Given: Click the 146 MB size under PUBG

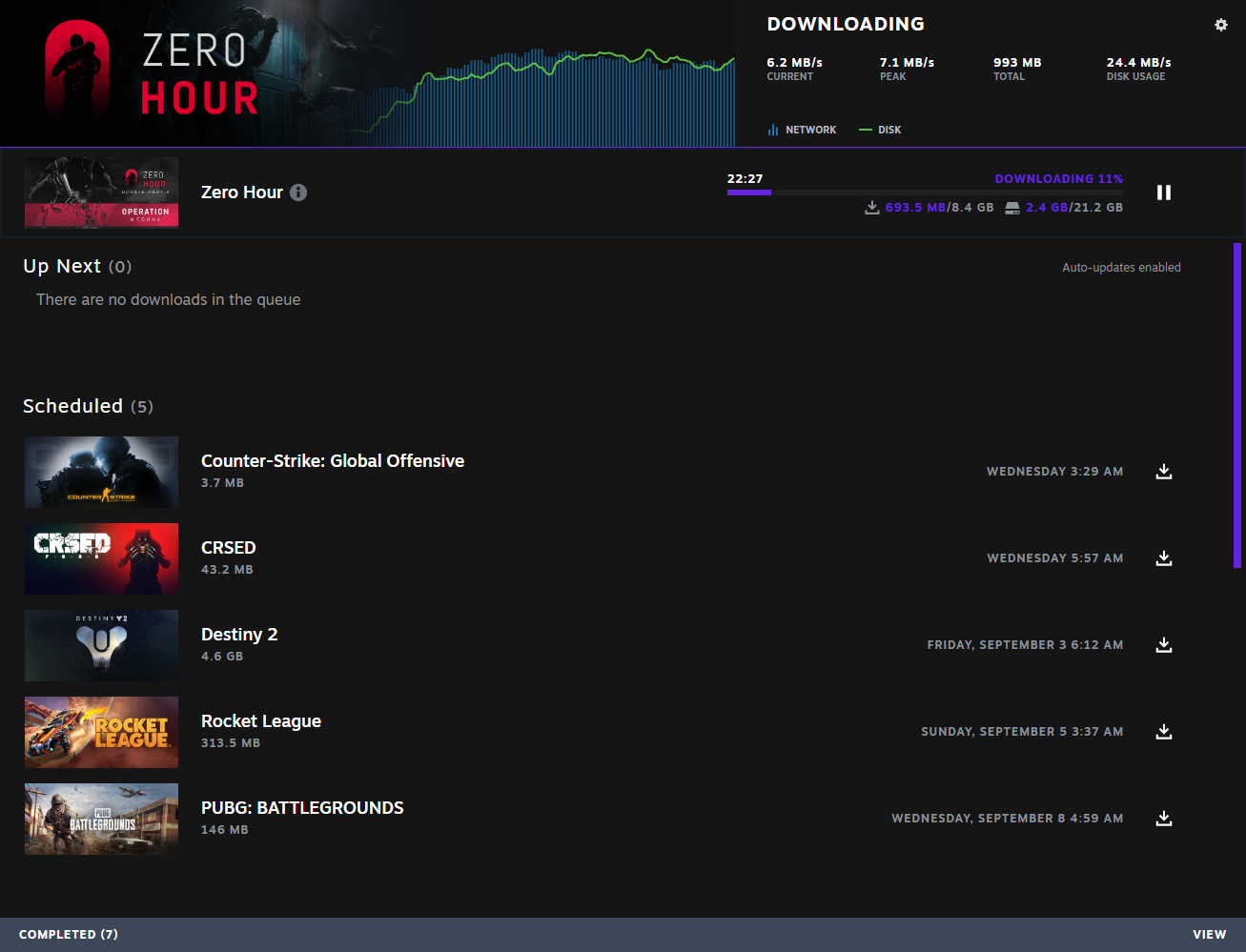Looking at the screenshot, I should click(225, 830).
